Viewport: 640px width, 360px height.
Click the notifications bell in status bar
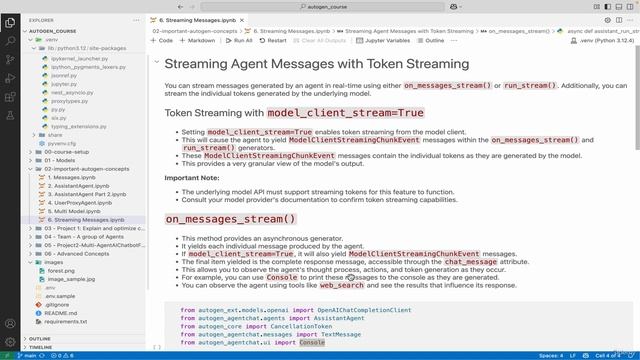point(632,356)
